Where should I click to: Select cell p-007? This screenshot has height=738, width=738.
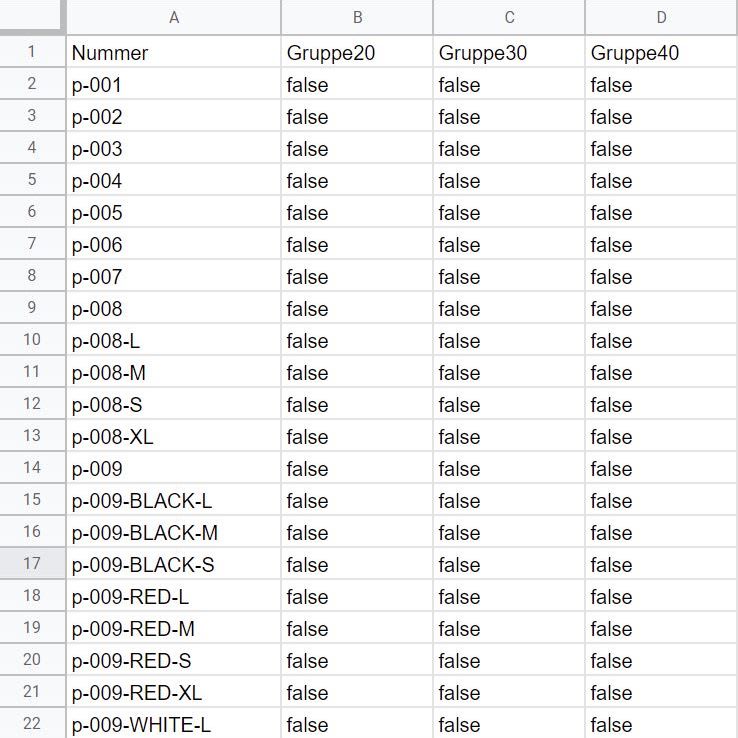pyautogui.click(x=174, y=276)
